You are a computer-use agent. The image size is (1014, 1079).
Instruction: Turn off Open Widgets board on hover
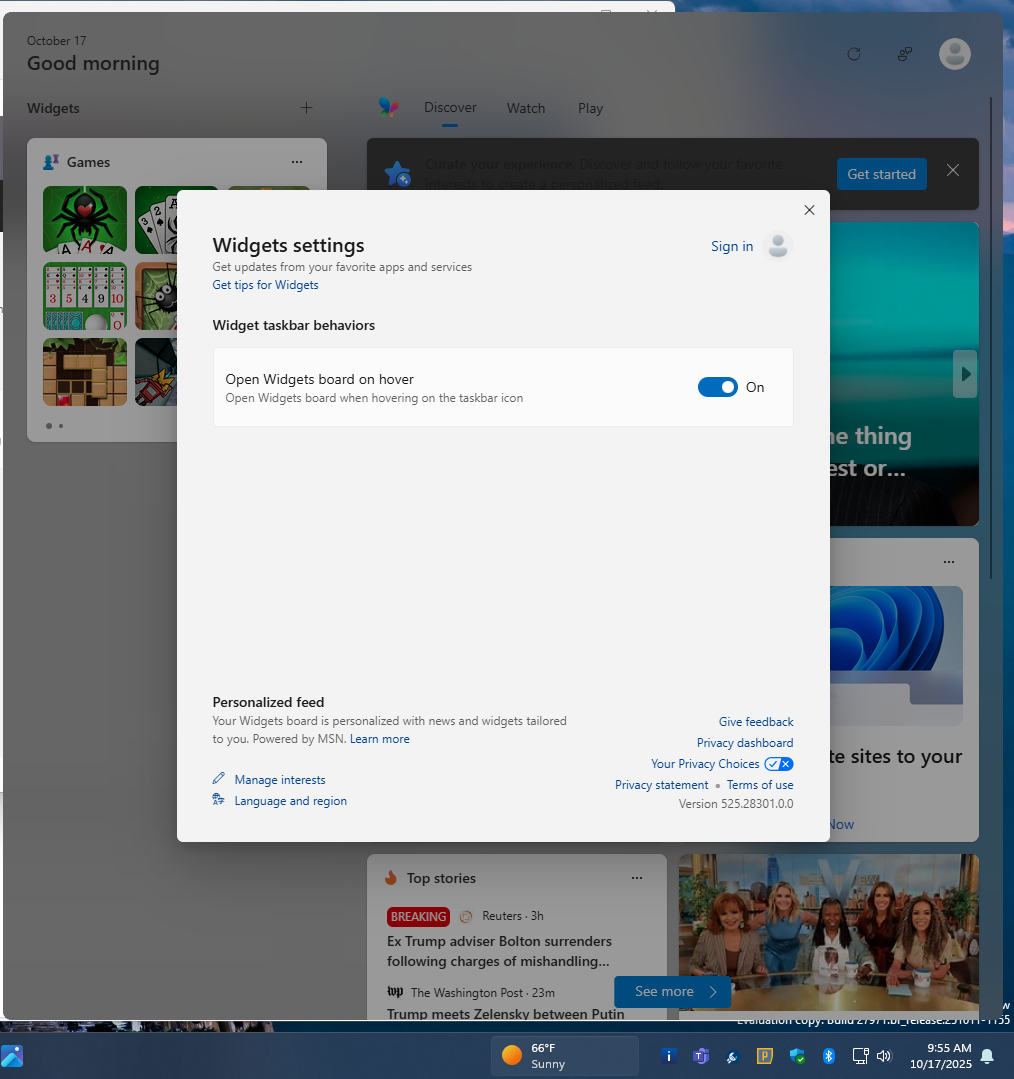(717, 387)
